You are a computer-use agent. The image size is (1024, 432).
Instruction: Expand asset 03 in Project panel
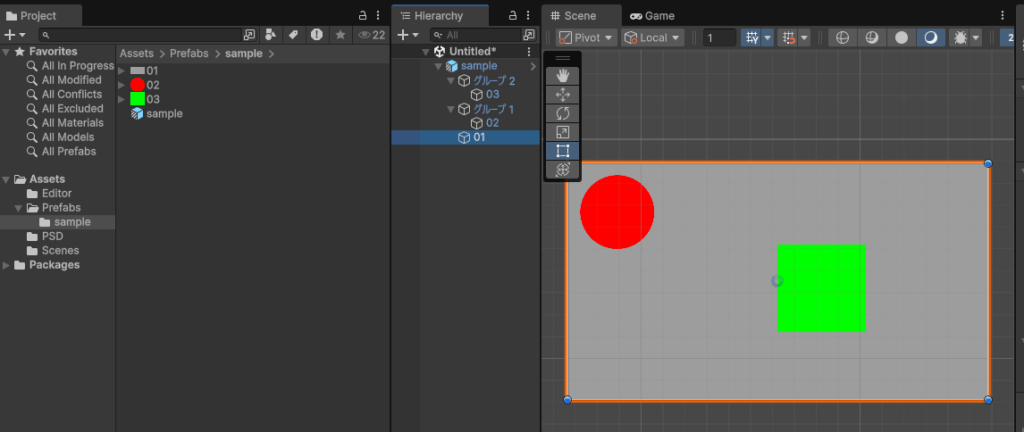pos(121,99)
